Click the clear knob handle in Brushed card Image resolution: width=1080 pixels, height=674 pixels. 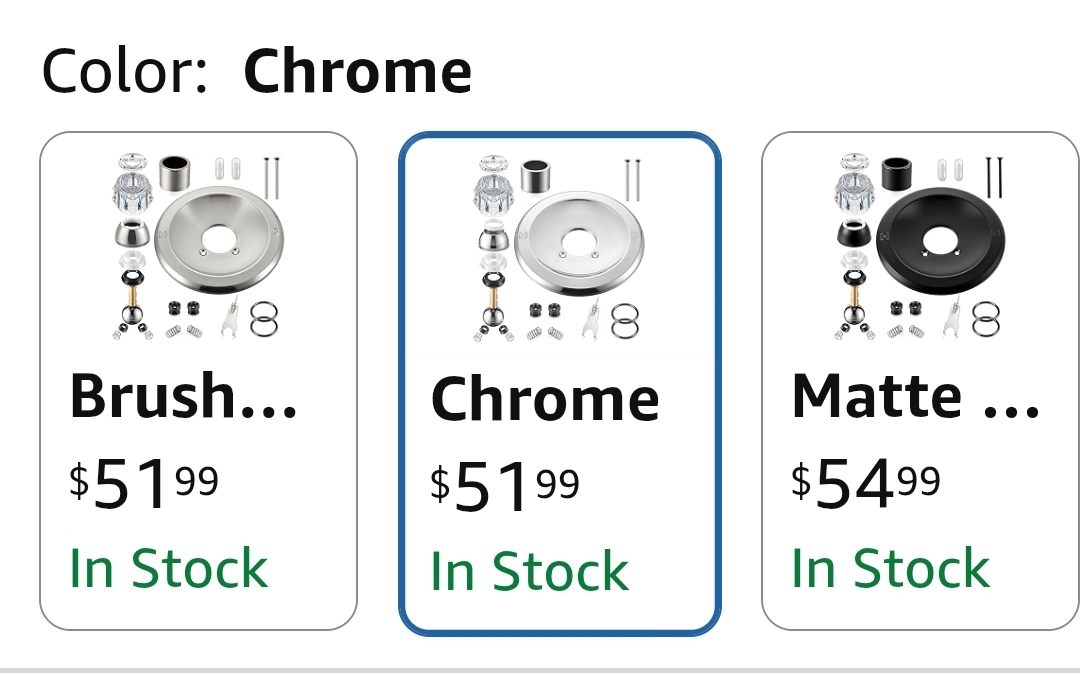click(x=133, y=185)
